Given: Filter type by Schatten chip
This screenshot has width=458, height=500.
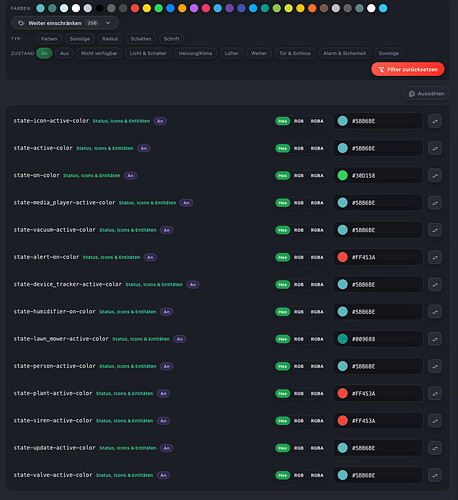Looking at the screenshot, I should point(141,39).
